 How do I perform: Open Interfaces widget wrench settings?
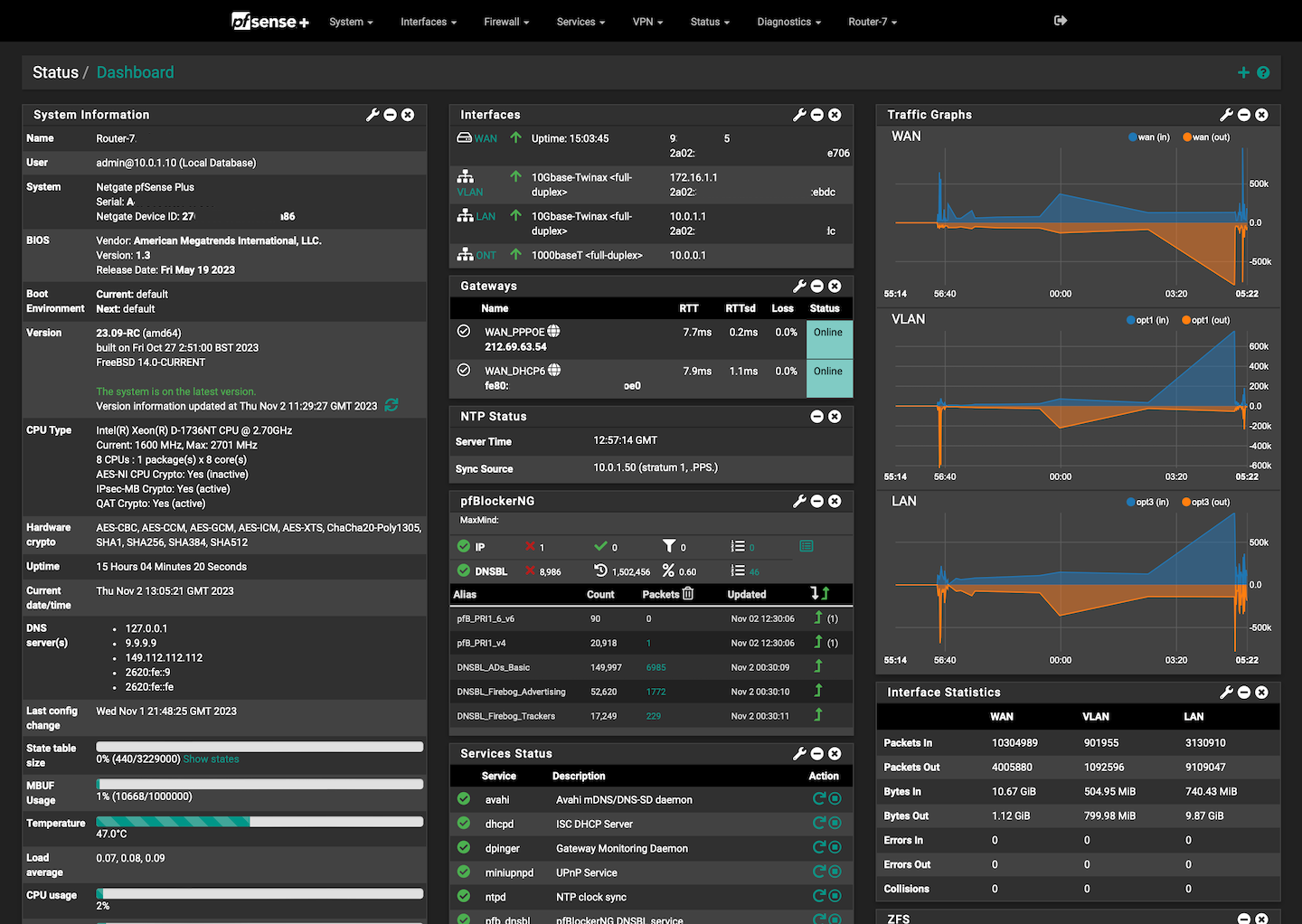[799, 115]
